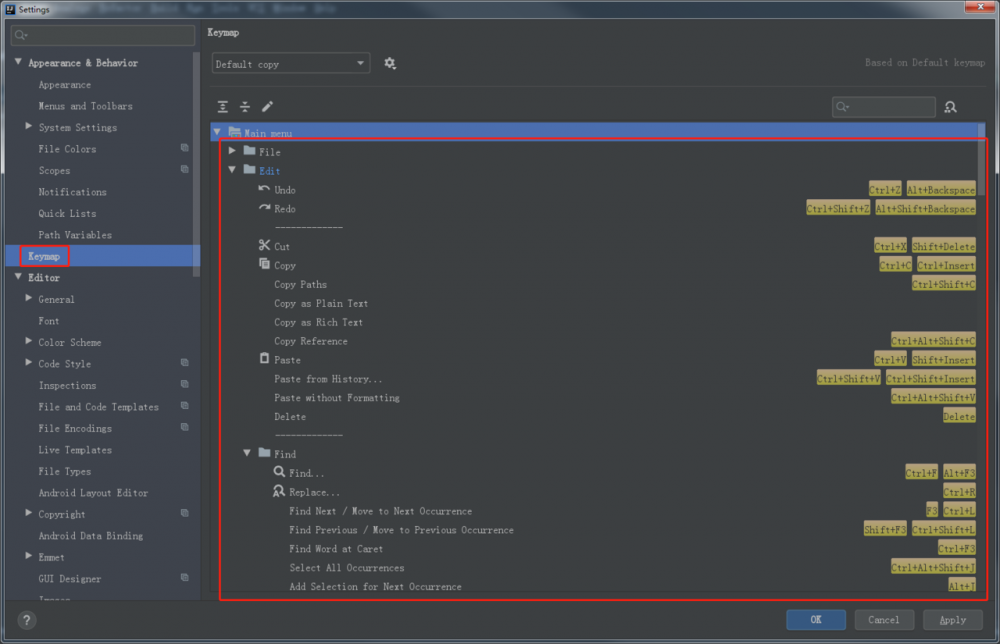Click the File folder icon in tree
Image resolution: width=1000 pixels, height=644 pixels.
pyautogui.click(x=249, y=151)
